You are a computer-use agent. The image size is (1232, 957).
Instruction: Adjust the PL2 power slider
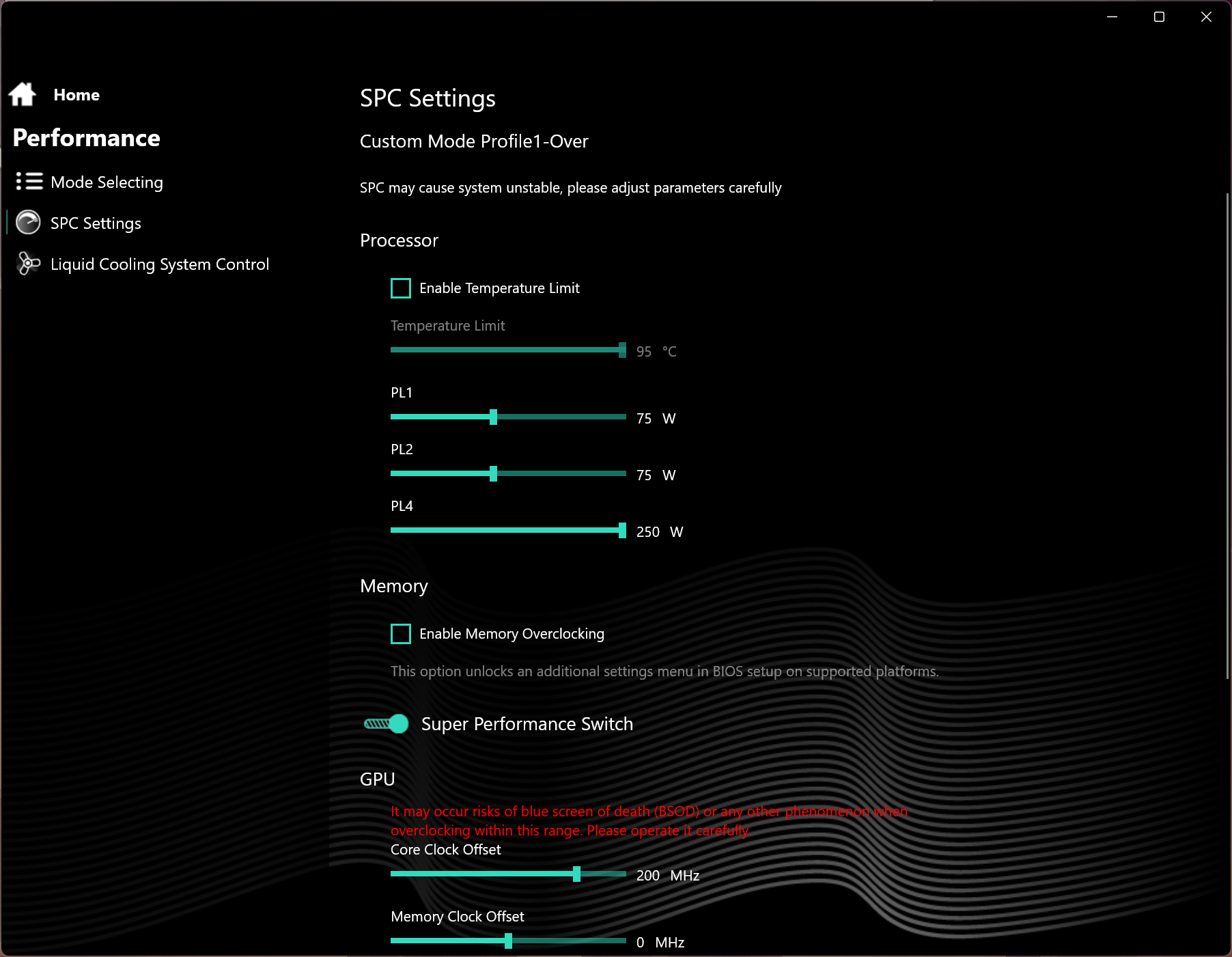508,473
